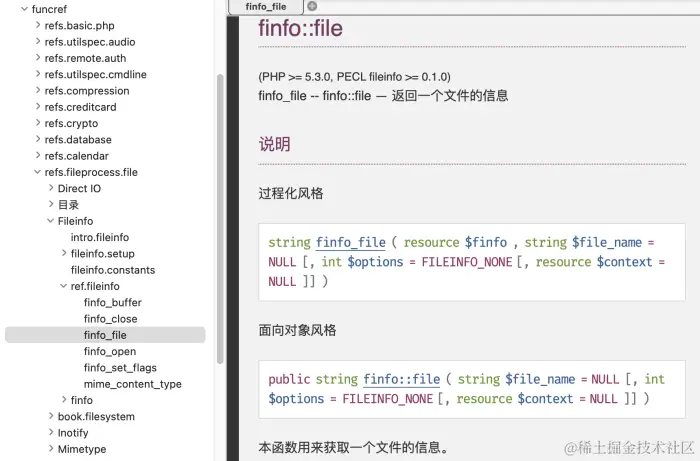Select the Mimetype label

pyautogui.click(x=82, y=449)
